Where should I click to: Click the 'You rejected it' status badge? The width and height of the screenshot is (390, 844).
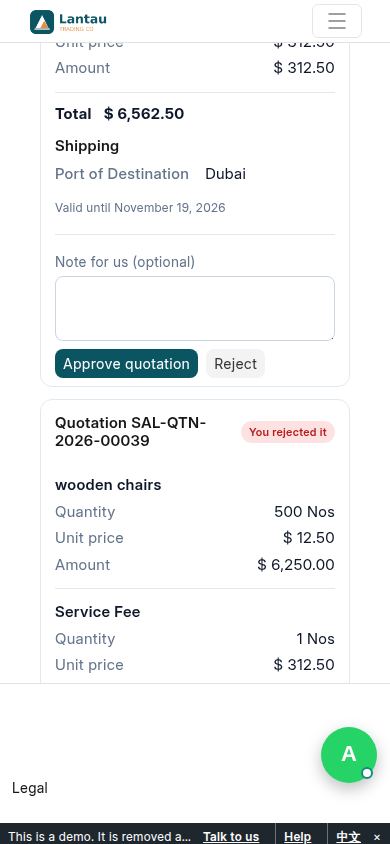click(x=288, y=432)
